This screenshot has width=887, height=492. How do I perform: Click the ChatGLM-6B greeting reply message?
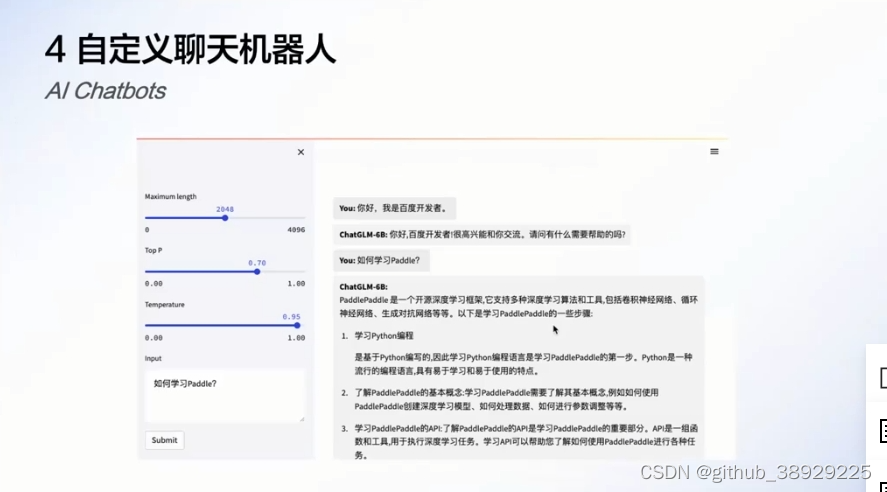pyautogui.click(x=482, y=234)
